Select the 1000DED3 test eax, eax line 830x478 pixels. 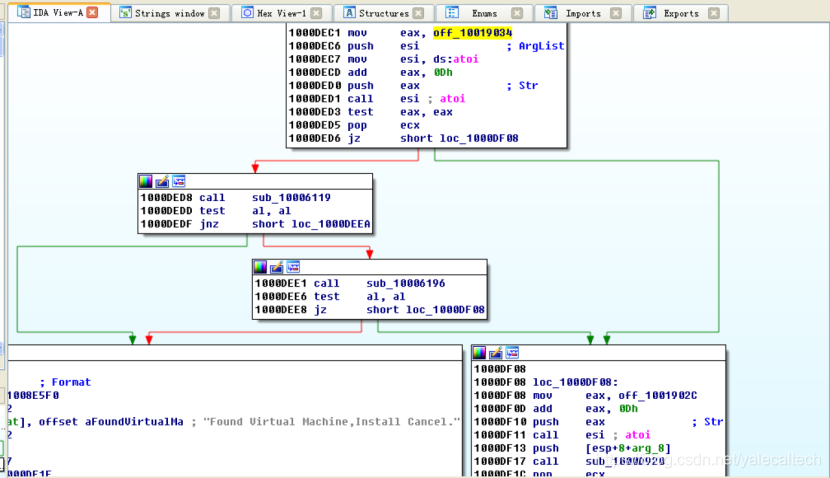(371, 112)
